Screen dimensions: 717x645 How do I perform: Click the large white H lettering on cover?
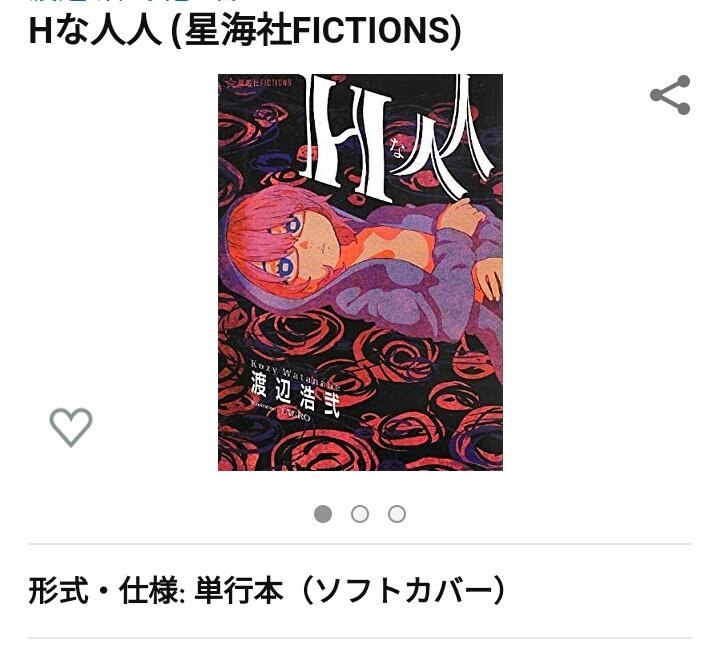click(x=350, y=137)
